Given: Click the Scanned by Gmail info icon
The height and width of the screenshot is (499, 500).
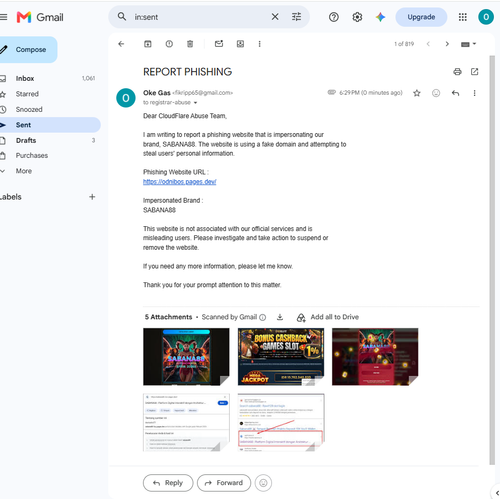Looking at the screenshot, I should coord(263,317).
